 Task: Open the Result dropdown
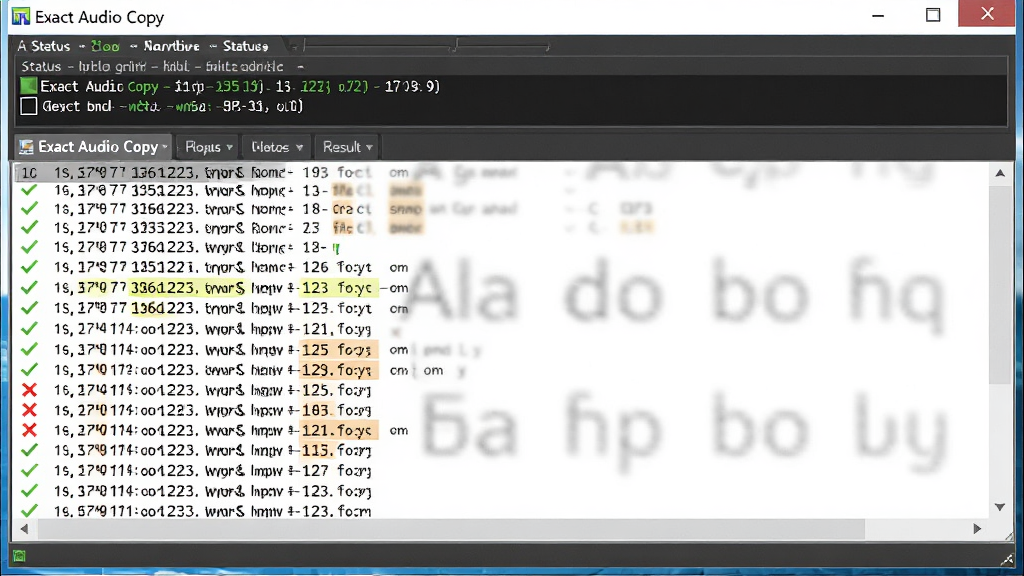[x=347, y=147]
